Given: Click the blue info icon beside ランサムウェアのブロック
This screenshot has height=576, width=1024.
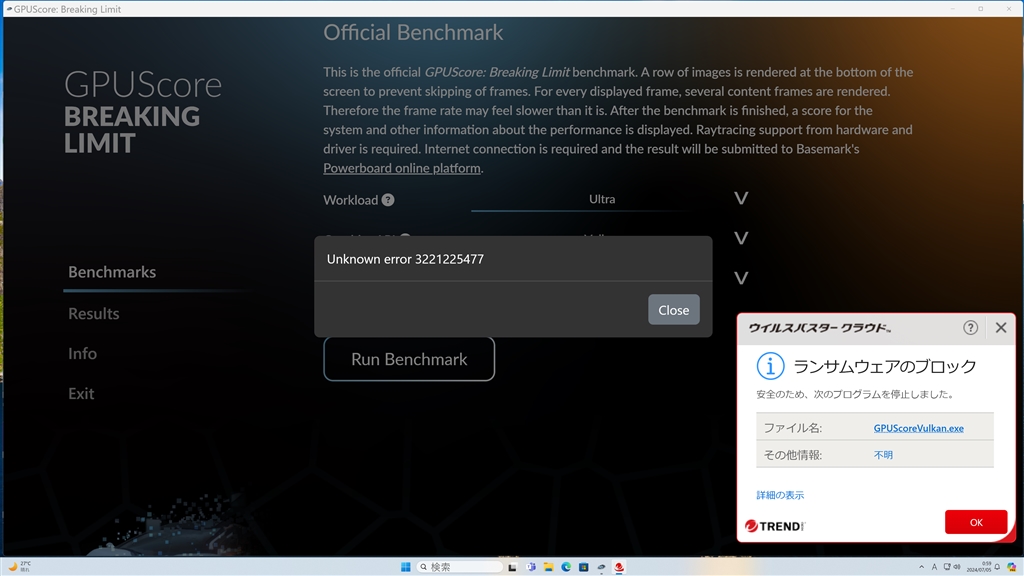Looking at the screenshot, I should click(770, 366).
